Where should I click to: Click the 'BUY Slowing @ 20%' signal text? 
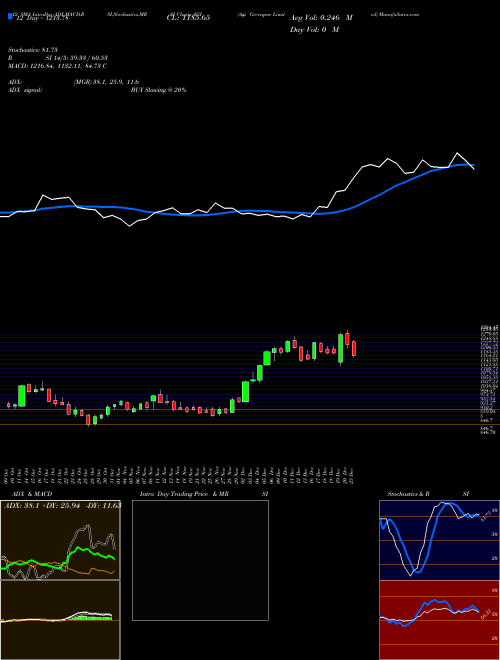tap(158, 90)
